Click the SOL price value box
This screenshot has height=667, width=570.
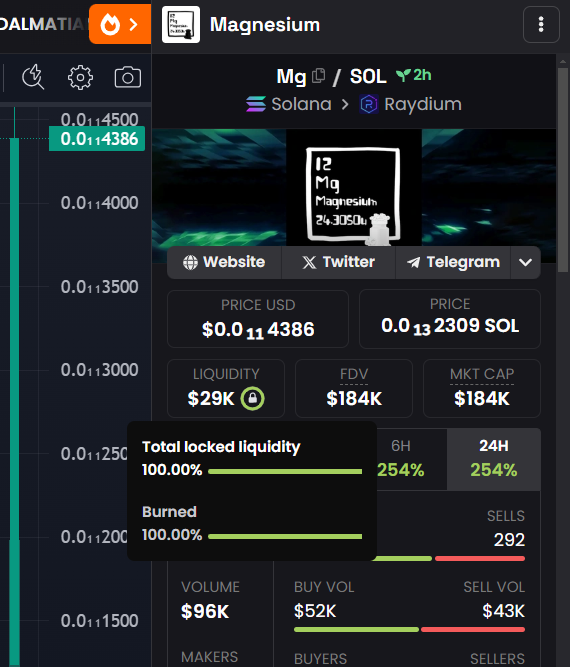(x=450, y=319)
